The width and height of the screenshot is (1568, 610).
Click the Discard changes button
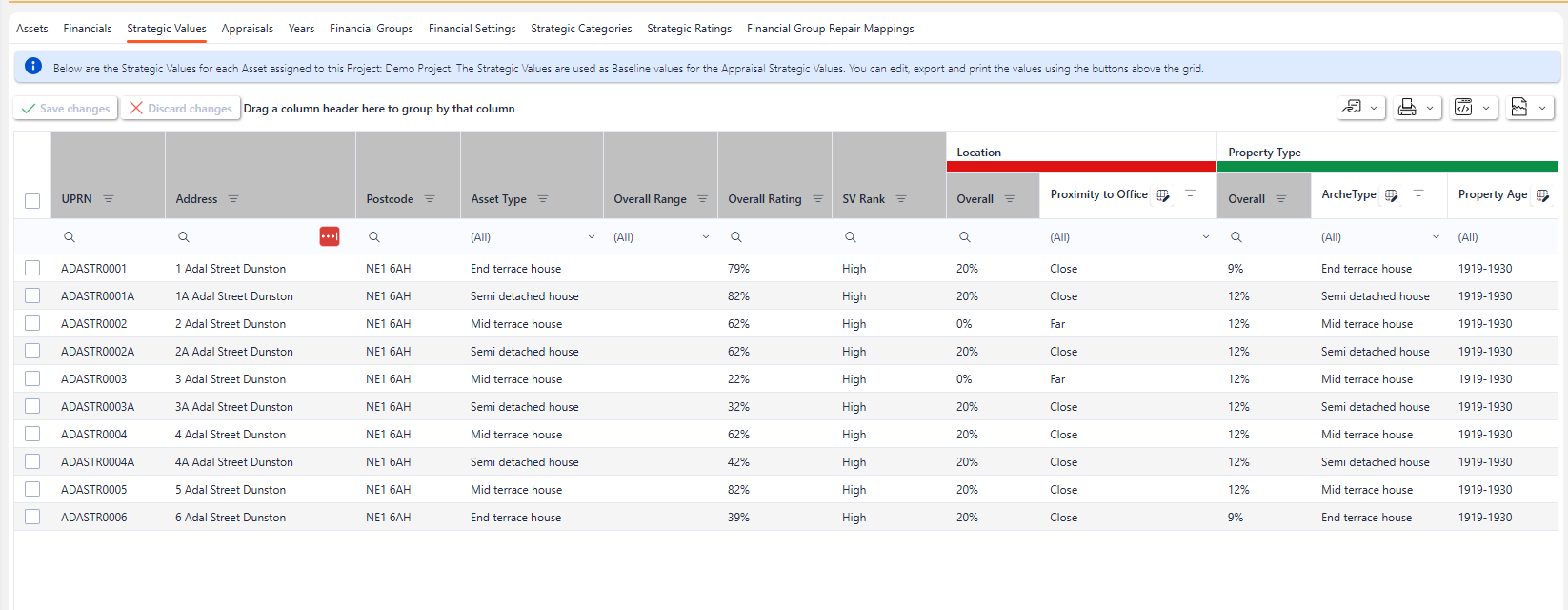coord(181,109)
